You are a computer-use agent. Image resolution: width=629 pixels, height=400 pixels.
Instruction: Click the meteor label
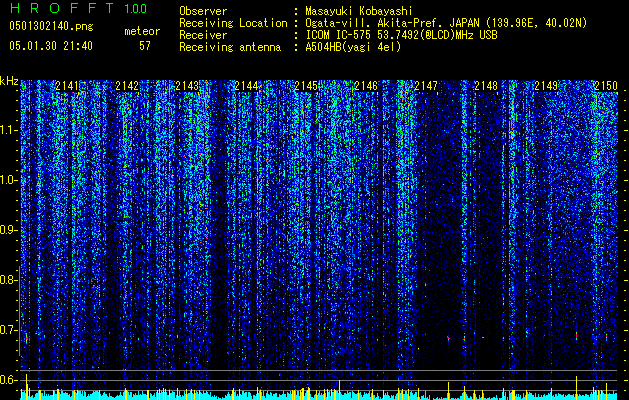[x=142, y=31]
